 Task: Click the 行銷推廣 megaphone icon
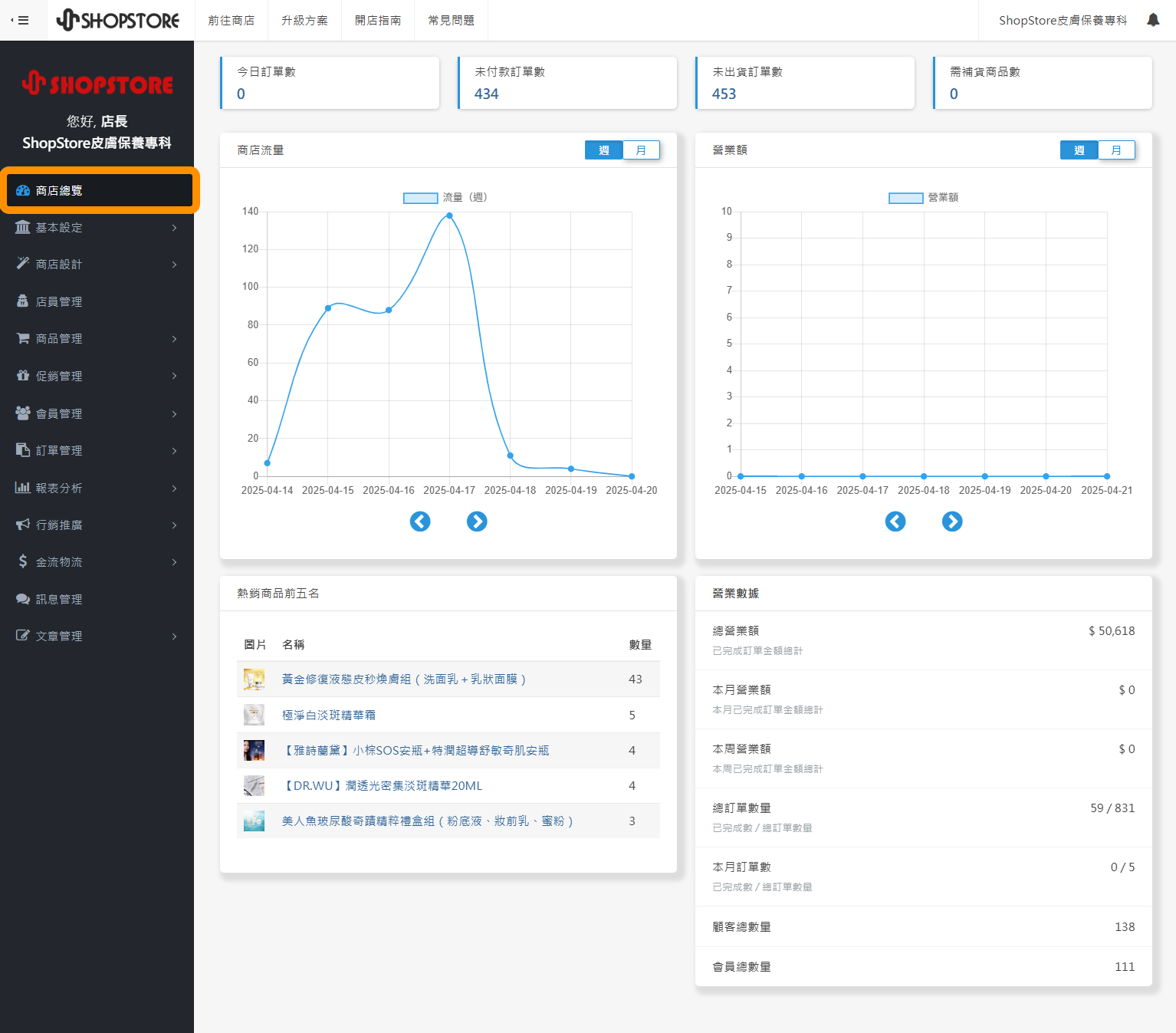coord(23,525)
